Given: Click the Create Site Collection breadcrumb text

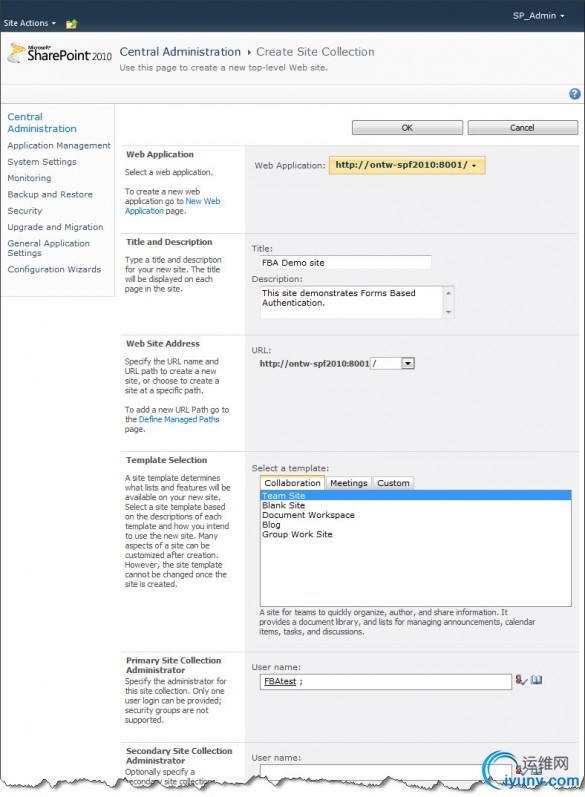Looking at the screenshot, I should pos(315,52).
